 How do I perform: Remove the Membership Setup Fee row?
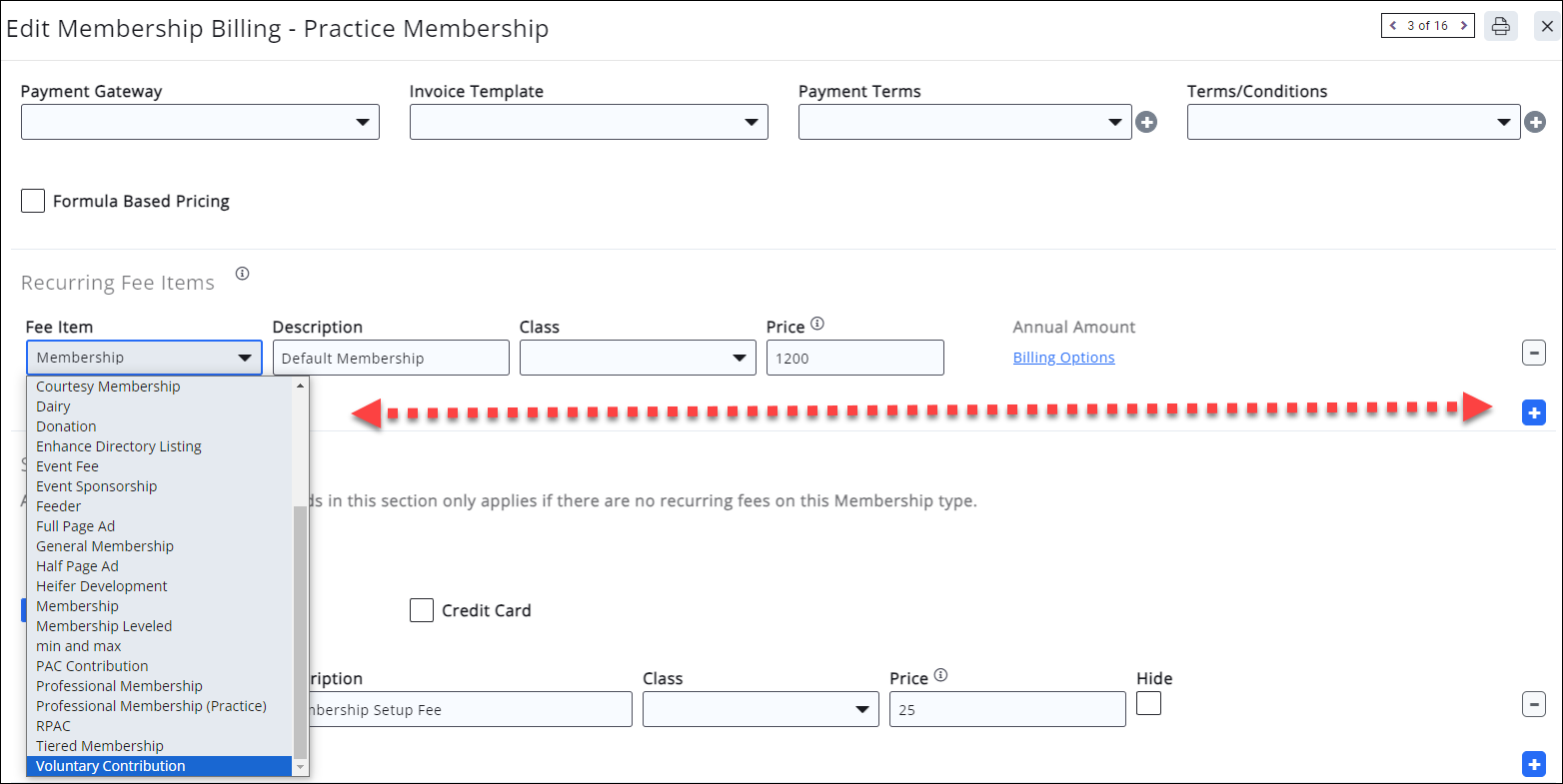pos(1533,704)
